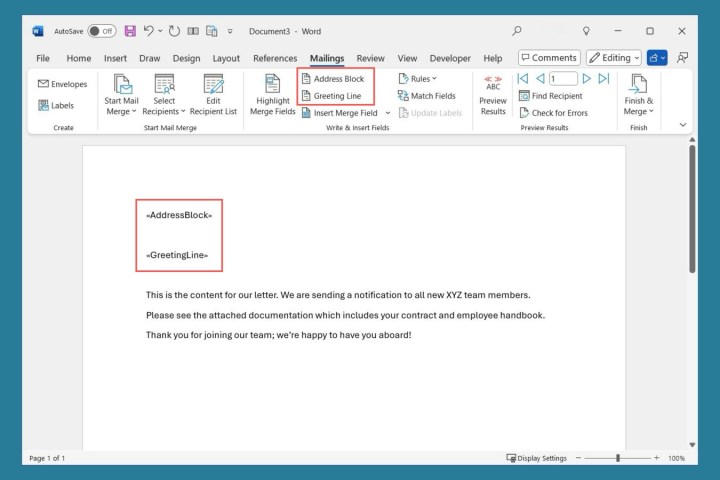Expand the Start Mail Merge dropdown
The height and width of the screenshot is (480, 720).
[x=122, y=94]
